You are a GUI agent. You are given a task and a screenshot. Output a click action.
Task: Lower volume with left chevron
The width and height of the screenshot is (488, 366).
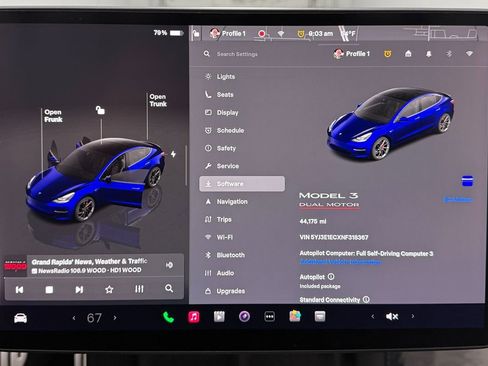pyautogui.click(x=373, y=316)
